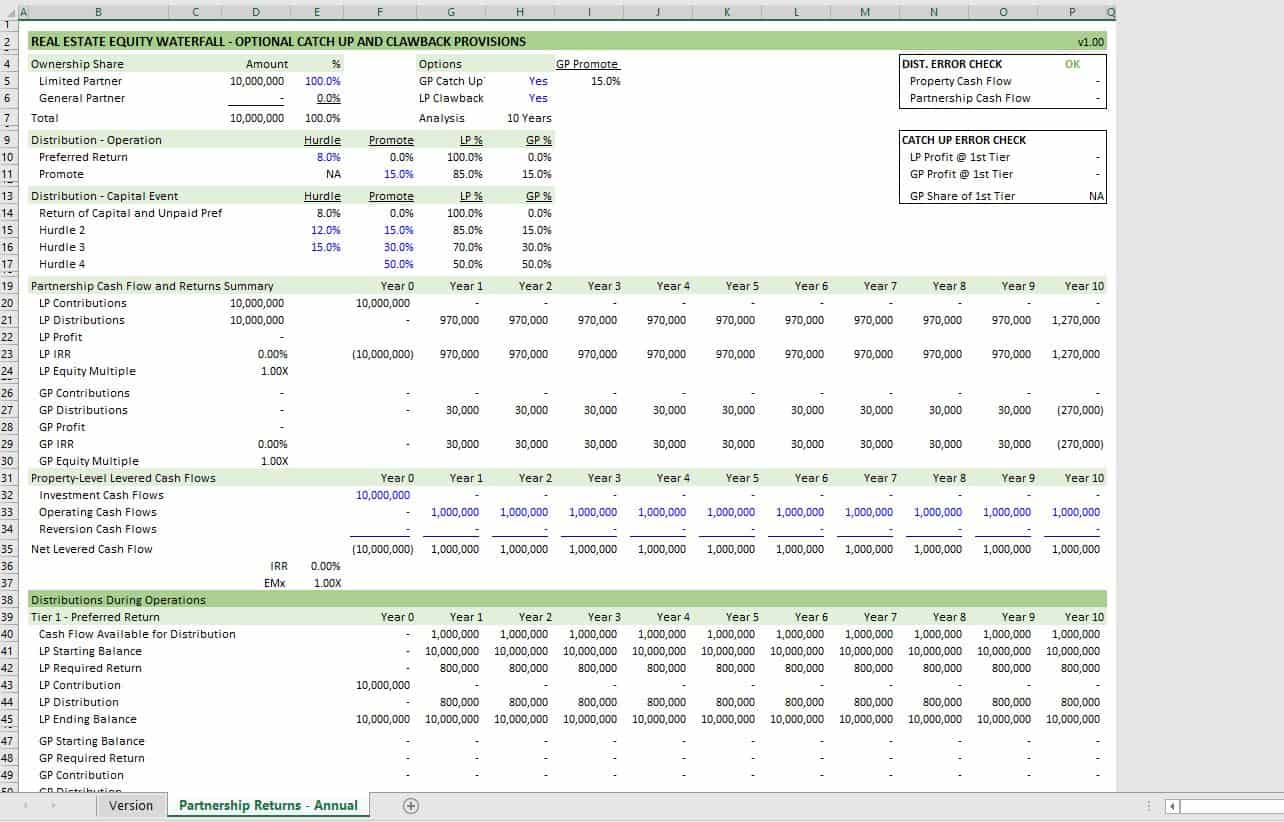Select the Partnership Returns - Annual tab

[x=267, y=805]
